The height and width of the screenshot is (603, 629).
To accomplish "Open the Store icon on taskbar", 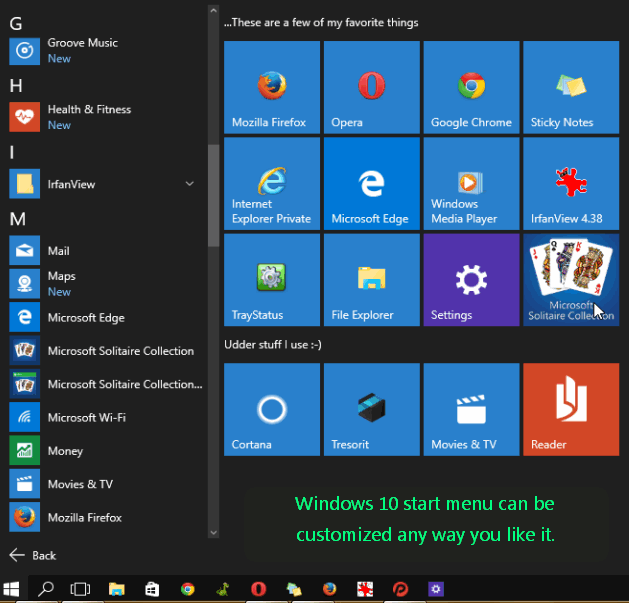I will pyautogui.click(x=152, y=589).
